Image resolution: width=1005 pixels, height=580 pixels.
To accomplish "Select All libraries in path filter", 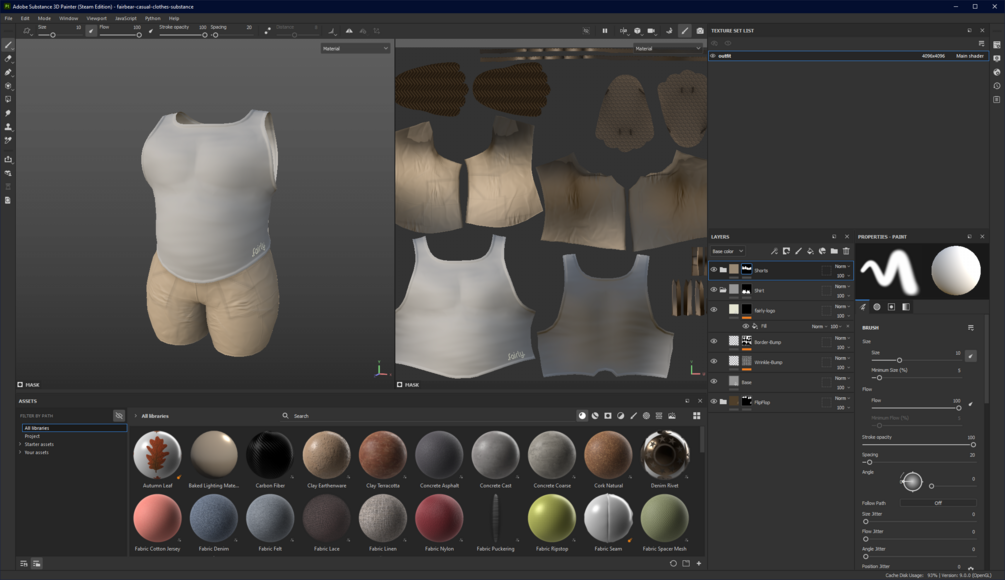I will pos(74,427).
